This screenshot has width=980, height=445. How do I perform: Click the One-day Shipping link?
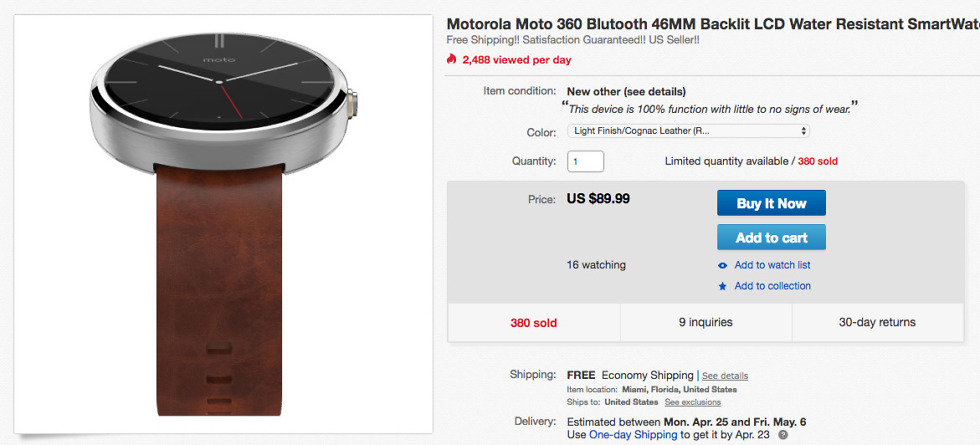coord(634,435)
